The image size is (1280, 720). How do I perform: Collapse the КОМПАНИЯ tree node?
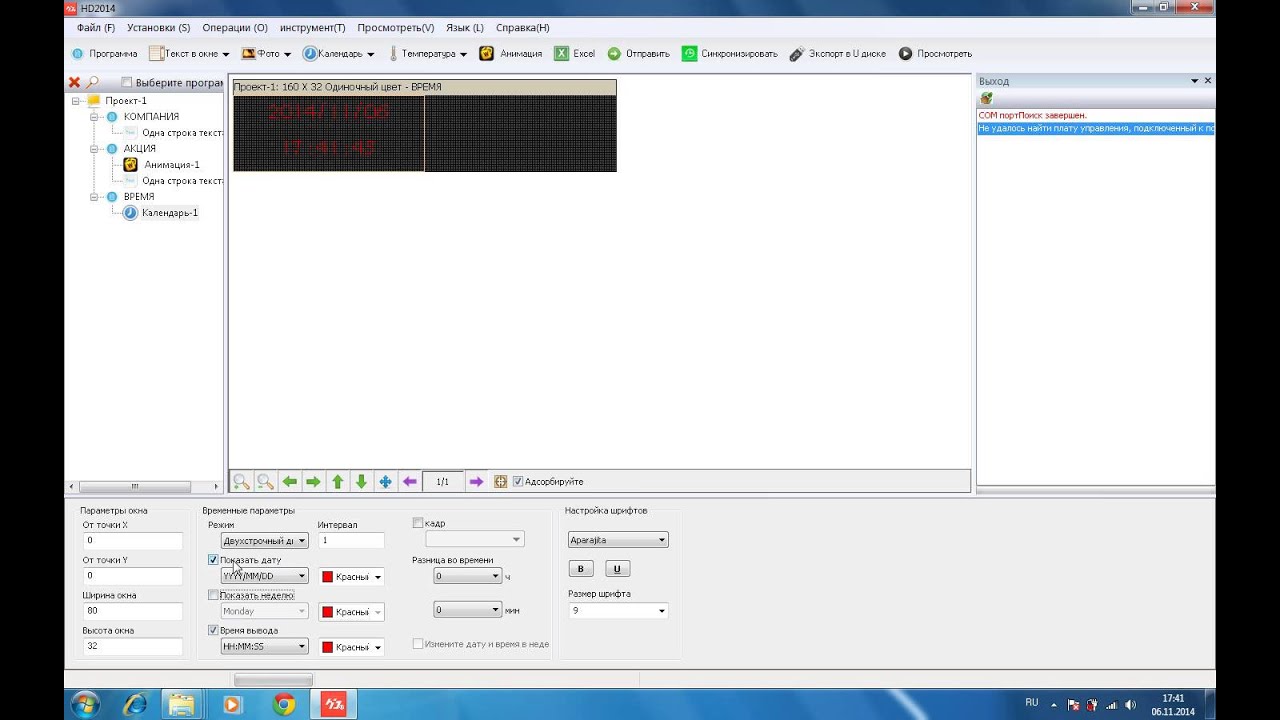point(94,117)
